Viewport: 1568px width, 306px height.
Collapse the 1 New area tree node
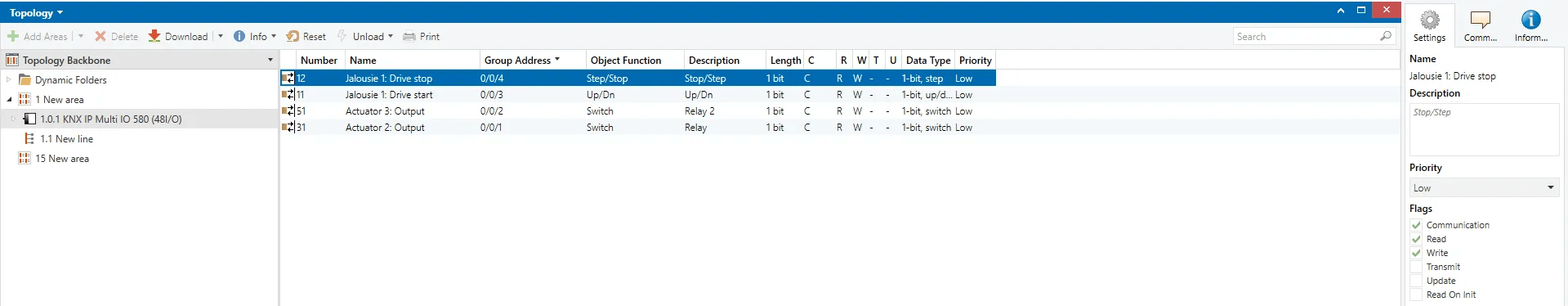point(9,99)
